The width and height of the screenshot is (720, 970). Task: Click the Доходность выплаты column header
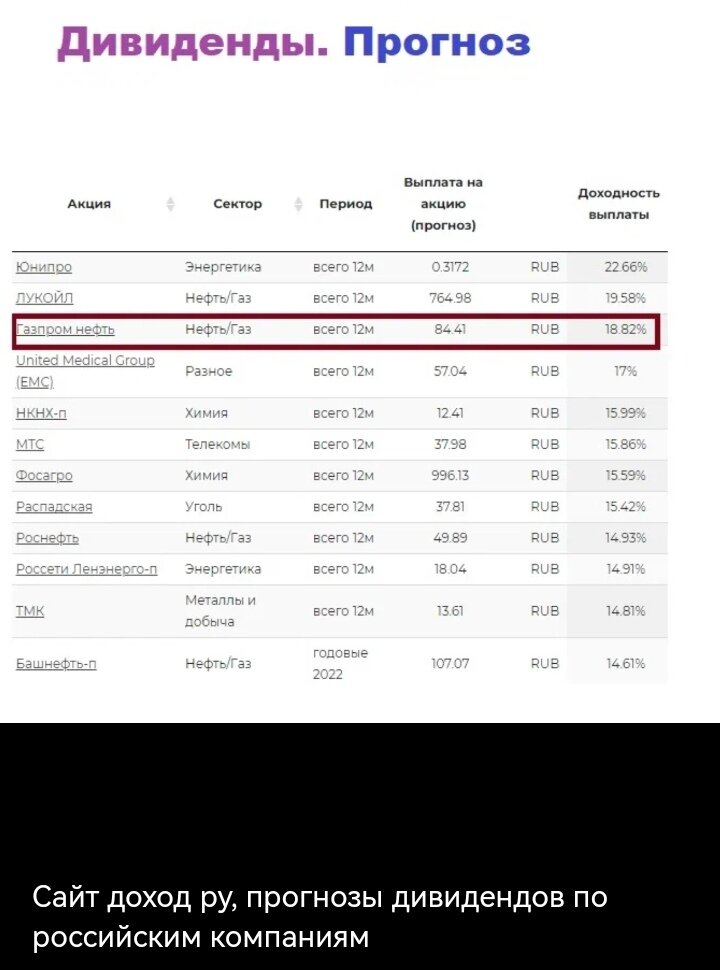(619, 204)
